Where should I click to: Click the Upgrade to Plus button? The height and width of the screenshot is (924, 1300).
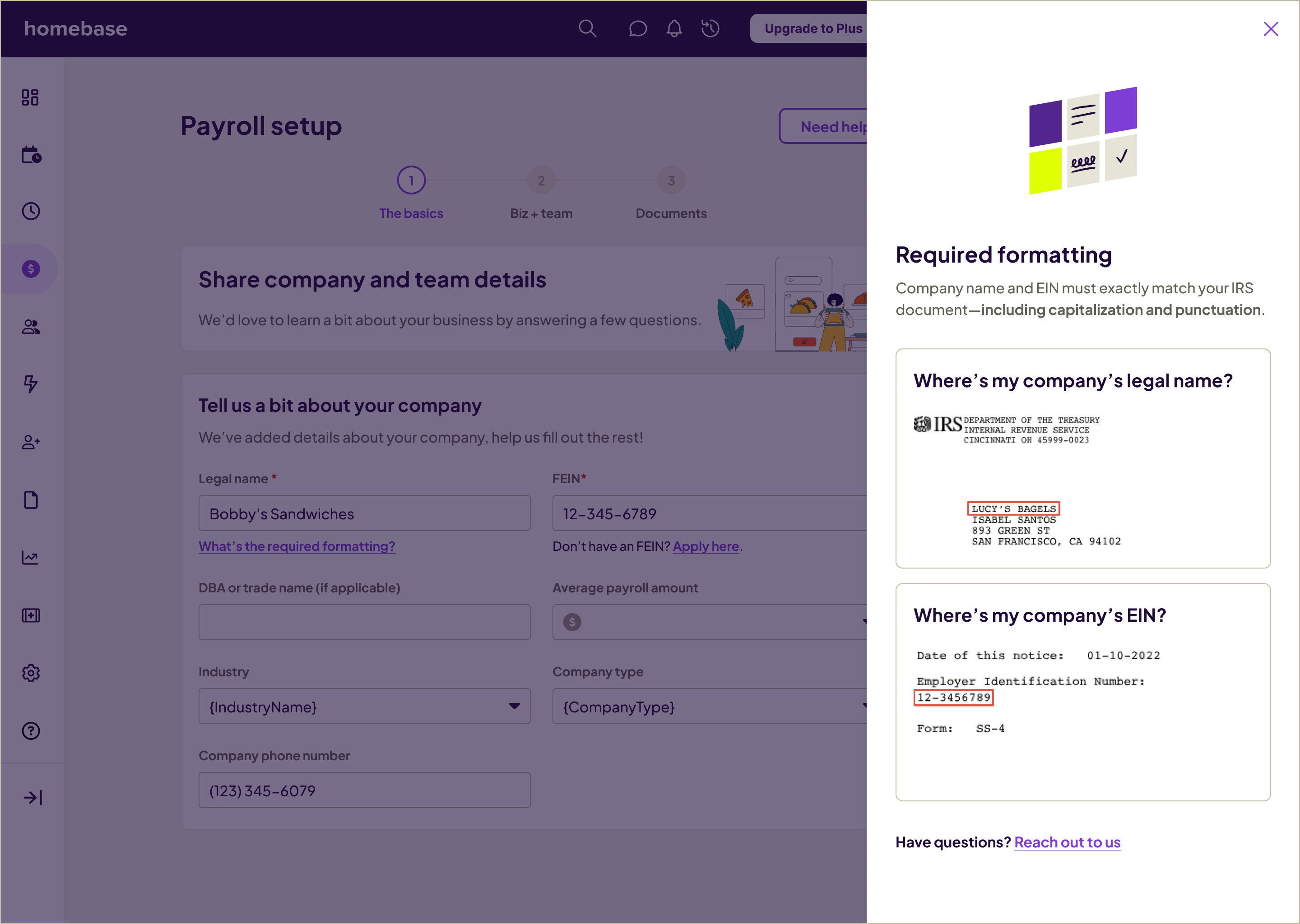click(x=812, y=28)
